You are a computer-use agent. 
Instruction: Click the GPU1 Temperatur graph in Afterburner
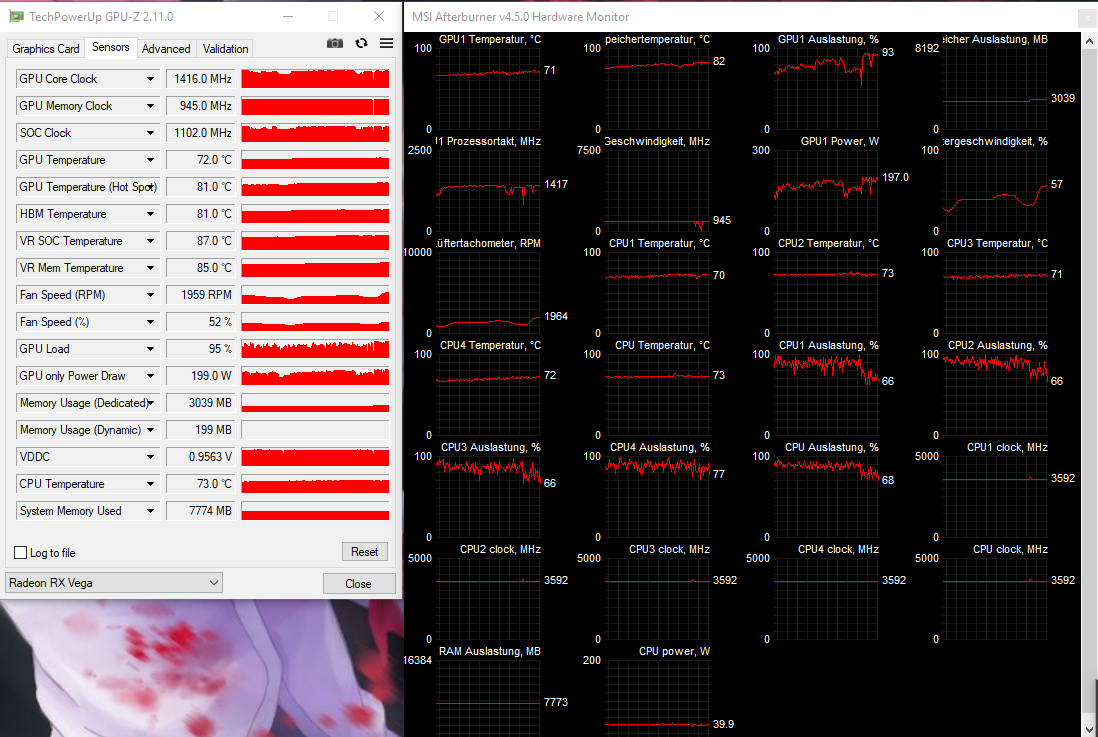pyautogui.click(x=488, y=88)
